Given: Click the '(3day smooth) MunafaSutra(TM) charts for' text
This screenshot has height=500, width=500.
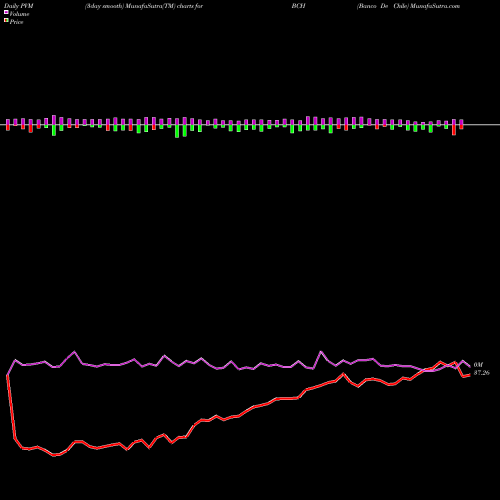Looking at the screenshot, I should tap(144, 6).
